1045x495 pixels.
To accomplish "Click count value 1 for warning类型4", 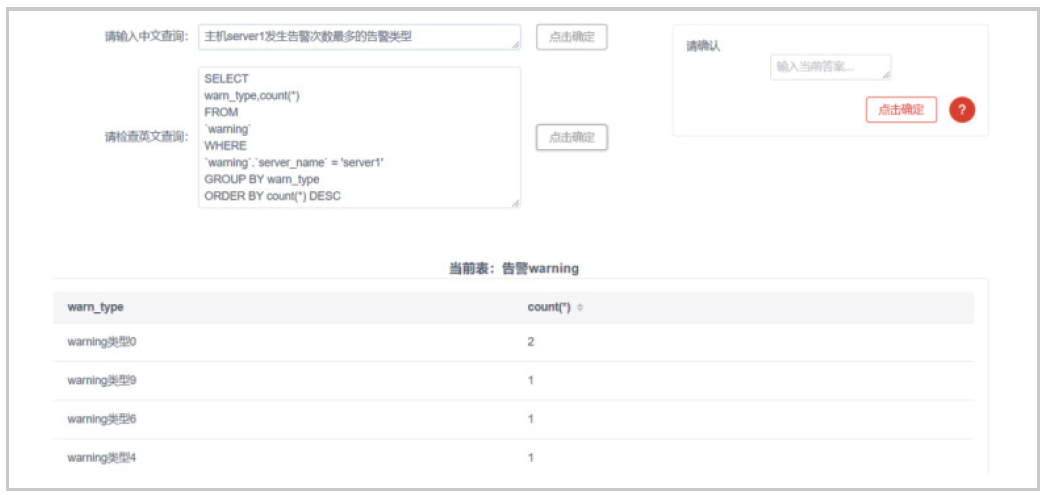I will (x=530, y=458).
